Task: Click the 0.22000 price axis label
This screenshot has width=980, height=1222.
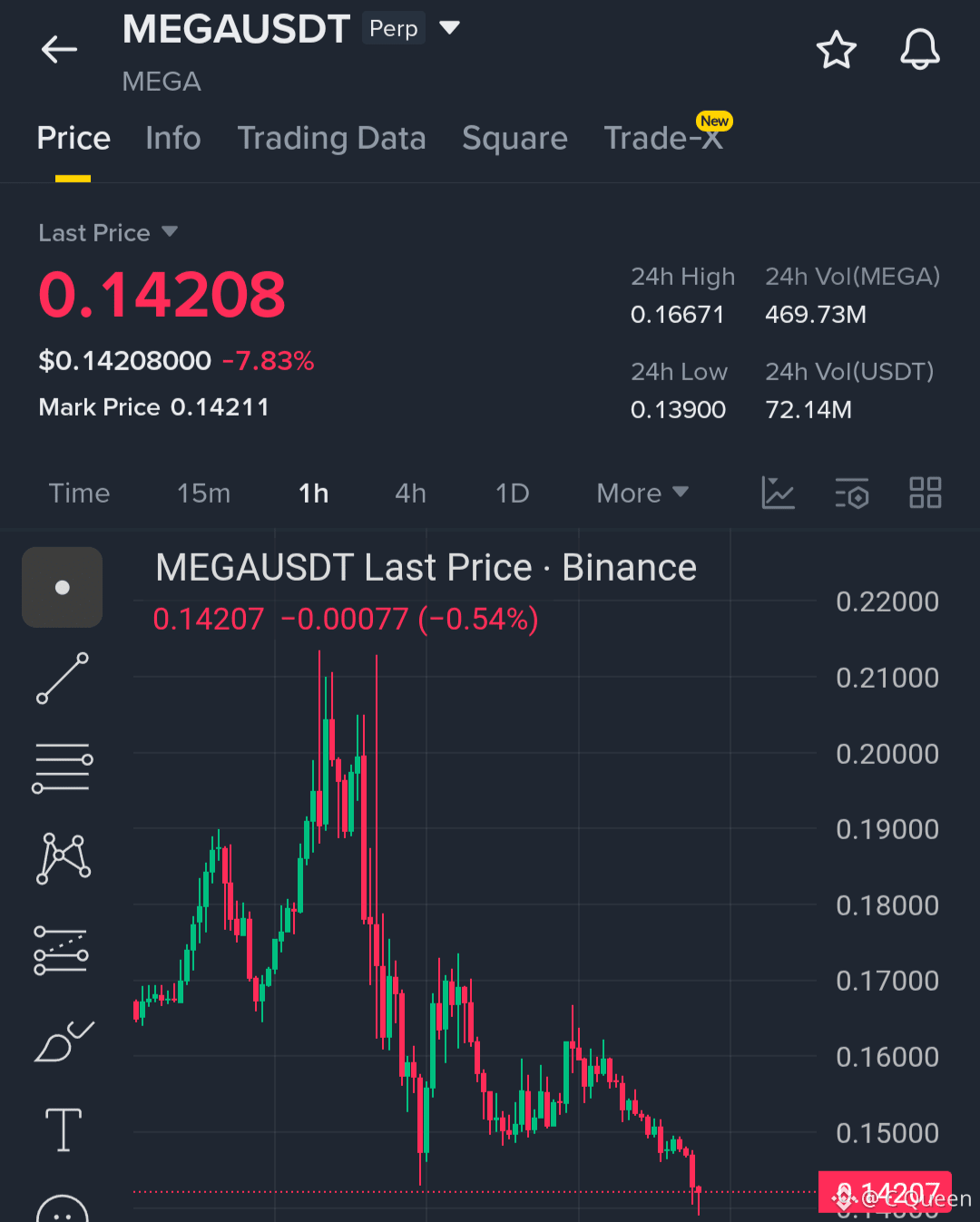Action: point(887,601)
